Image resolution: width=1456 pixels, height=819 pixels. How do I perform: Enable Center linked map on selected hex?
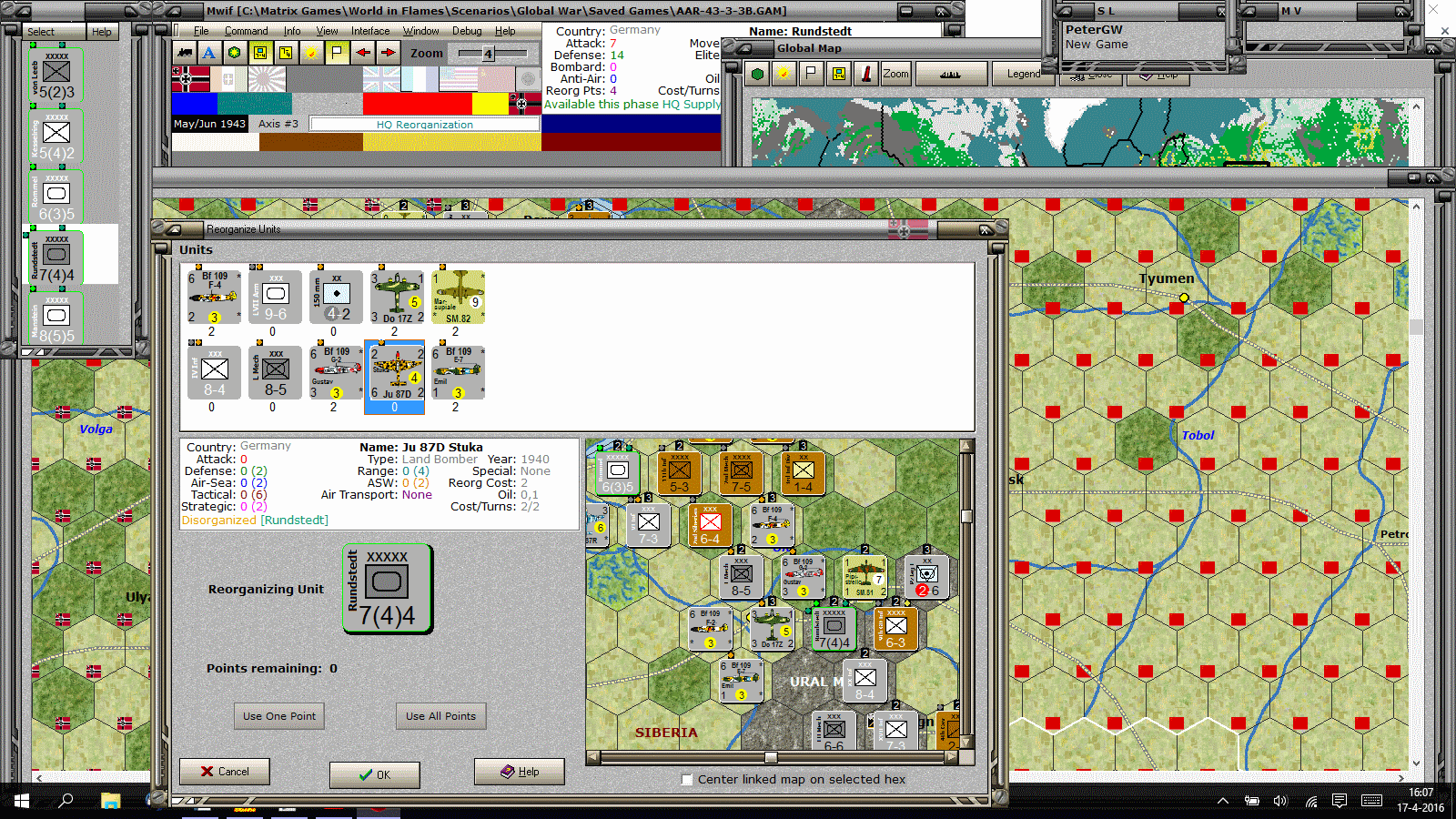pyautogui.click(x=688, y=780)
